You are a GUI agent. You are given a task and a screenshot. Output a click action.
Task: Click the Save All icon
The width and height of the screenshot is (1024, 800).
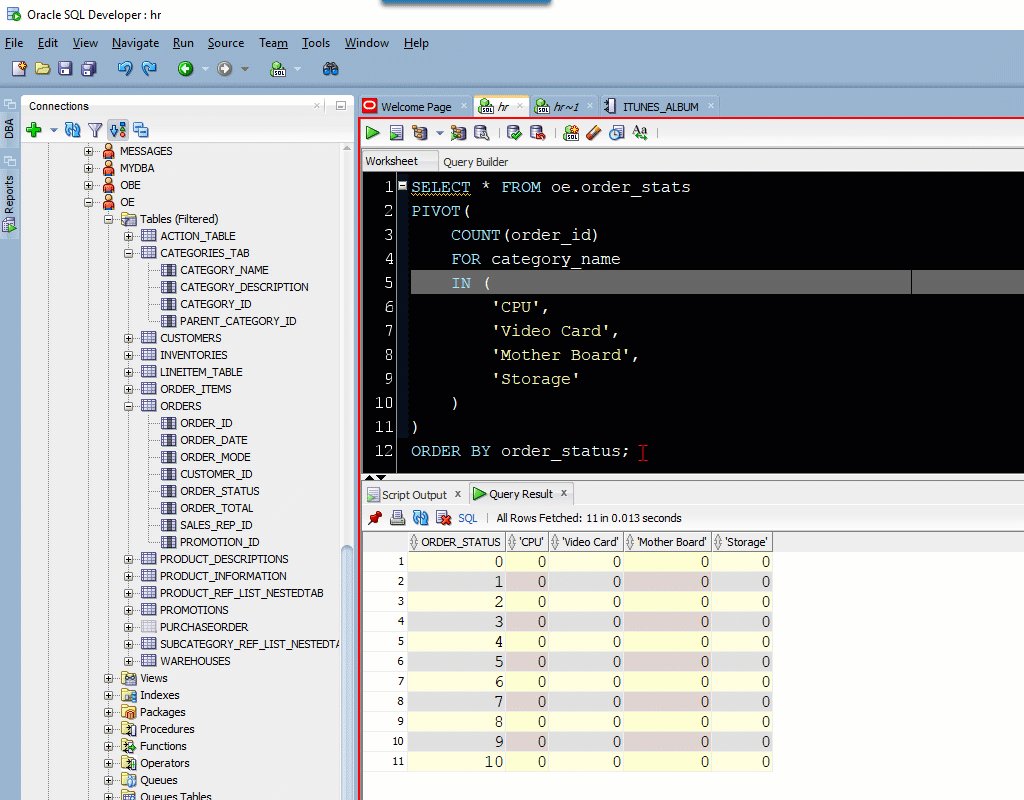[89, 69]
